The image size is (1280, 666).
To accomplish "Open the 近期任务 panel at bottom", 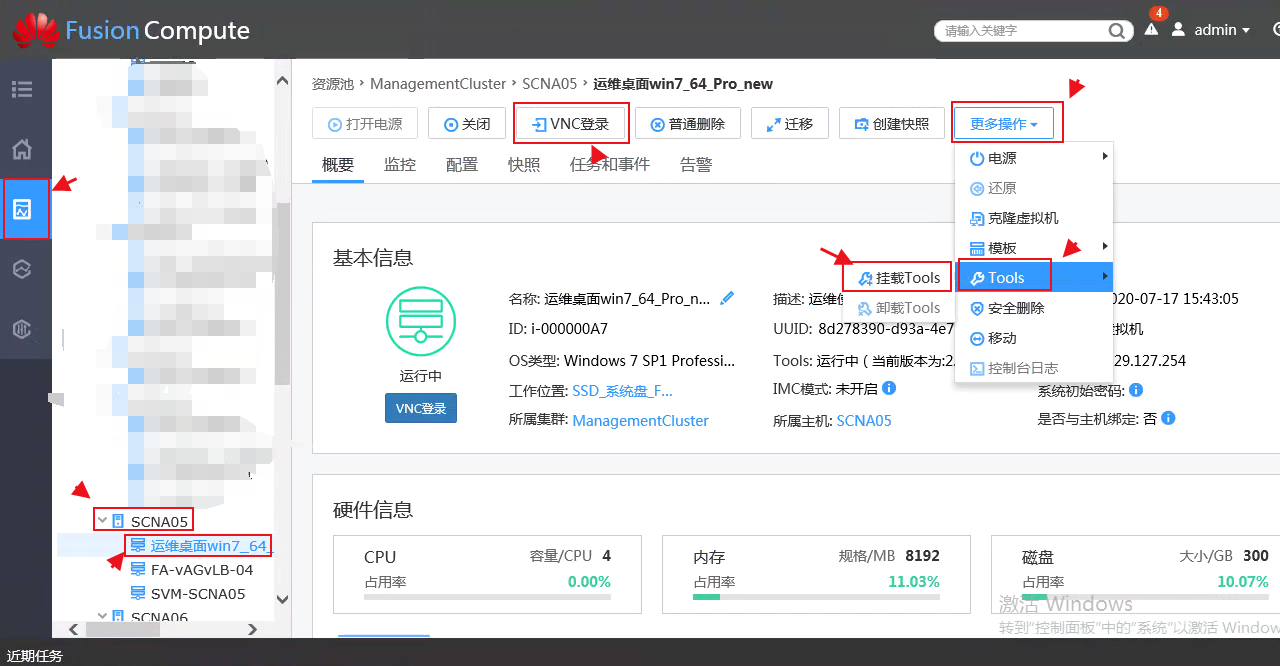I will (x=35, y=656).
